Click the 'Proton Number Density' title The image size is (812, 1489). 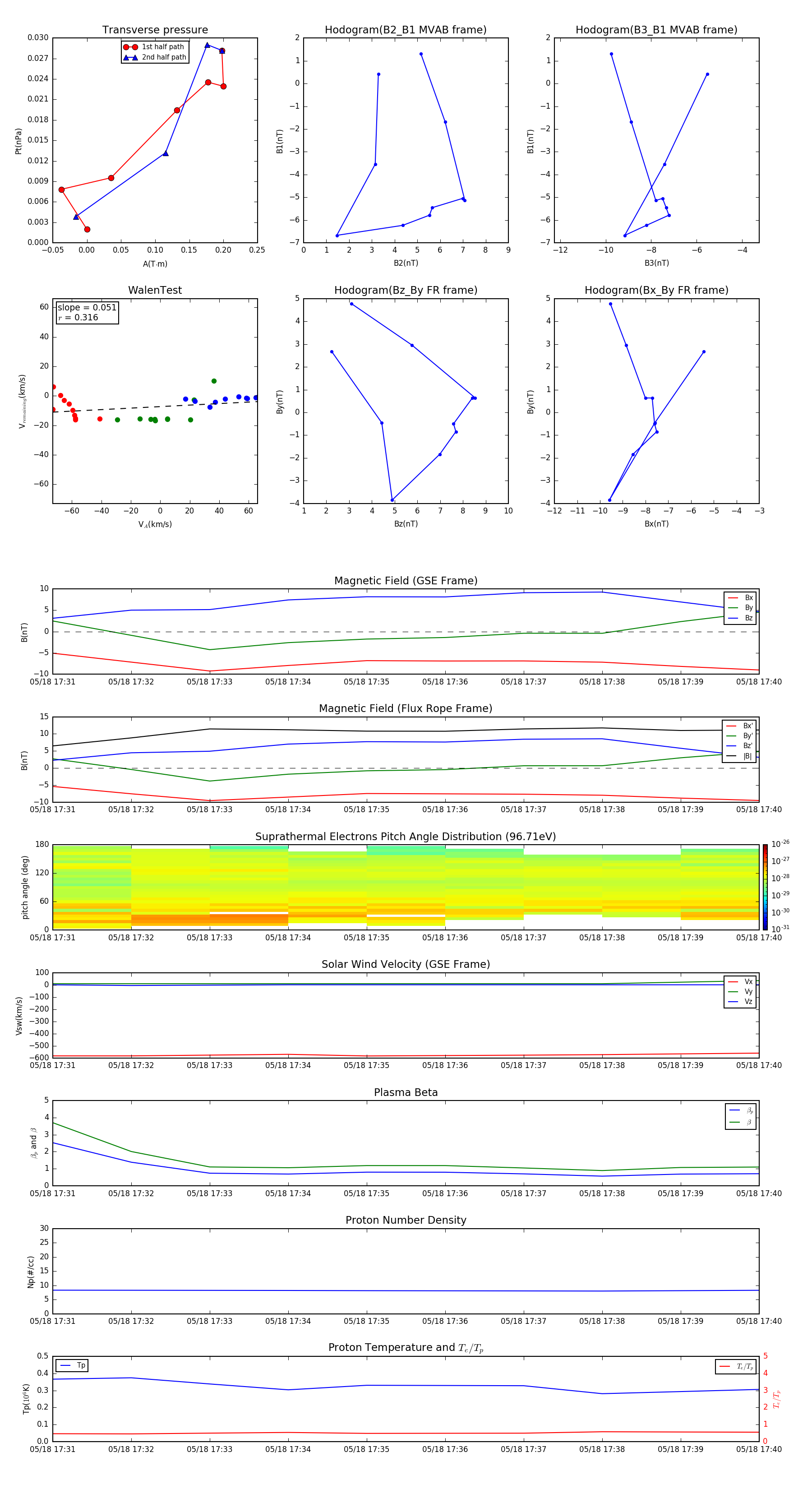point(406,1220)
